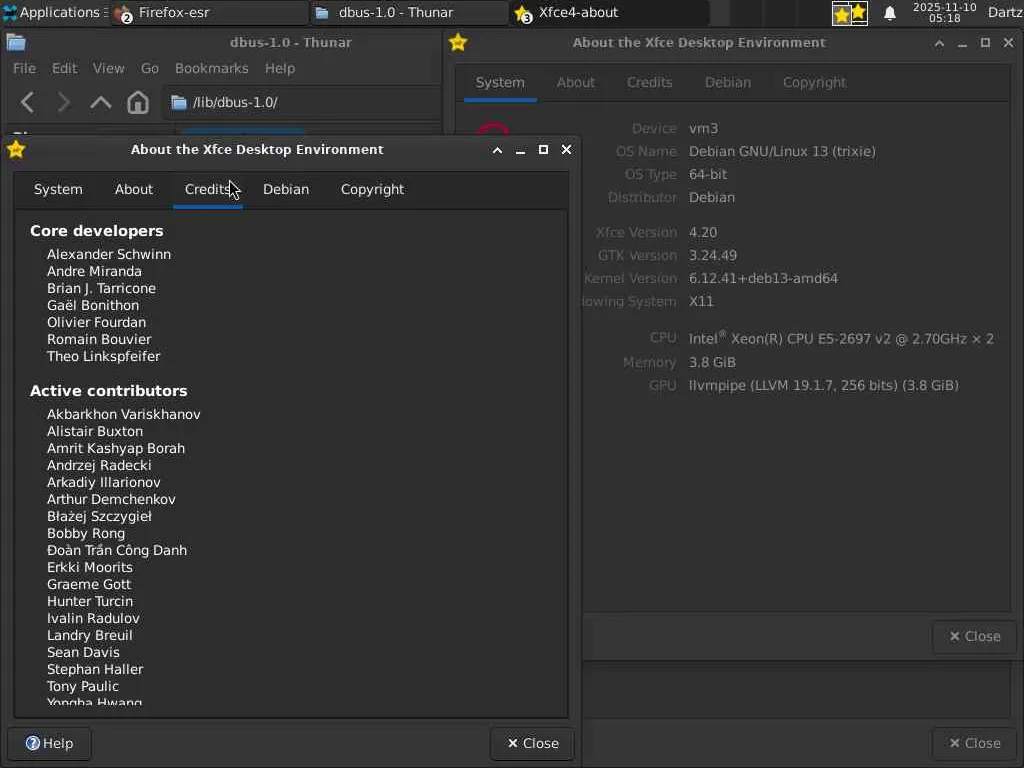Click Memory value 3.8 GiB
This screenshot has width=1024, height=768.
pyautogui.click(x=712, y=362)
